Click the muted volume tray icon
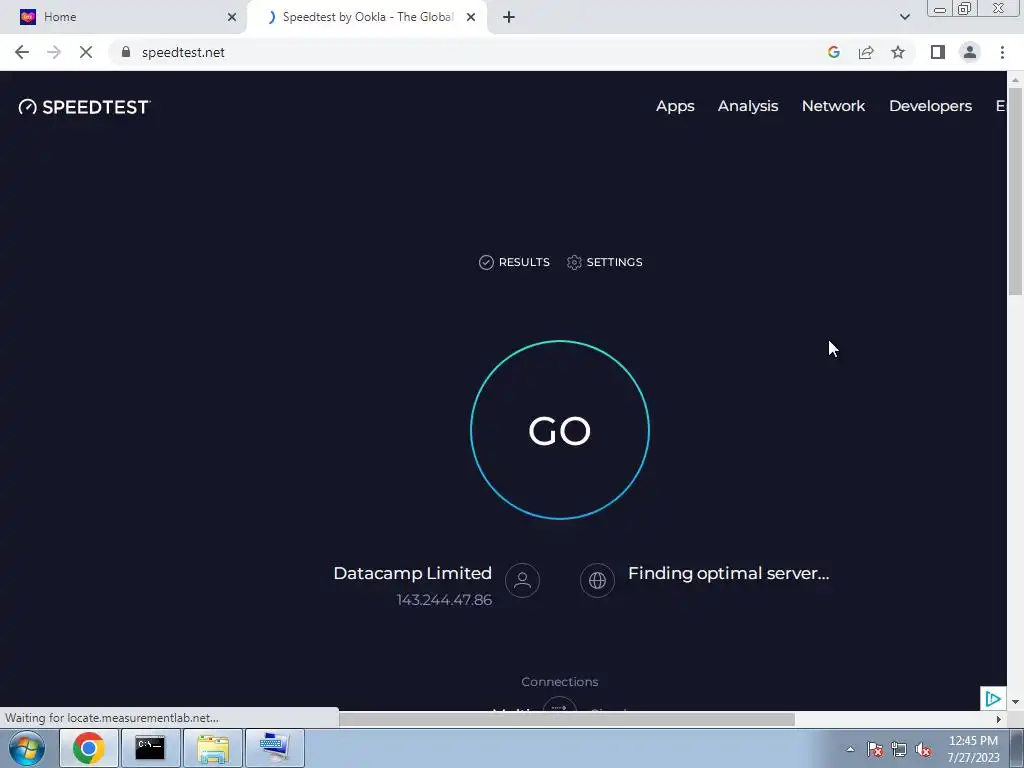This screenshot has width=1024, height=768. pos(923,750)
